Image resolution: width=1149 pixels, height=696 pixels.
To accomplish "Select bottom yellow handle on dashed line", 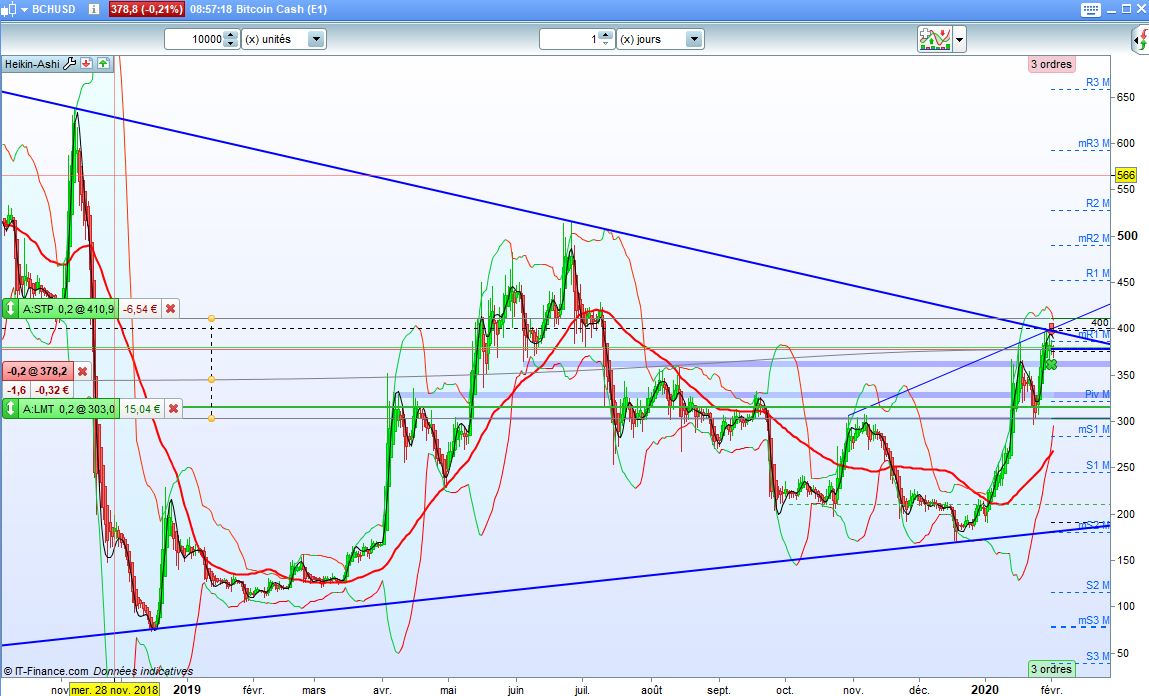I will point(212,418).
